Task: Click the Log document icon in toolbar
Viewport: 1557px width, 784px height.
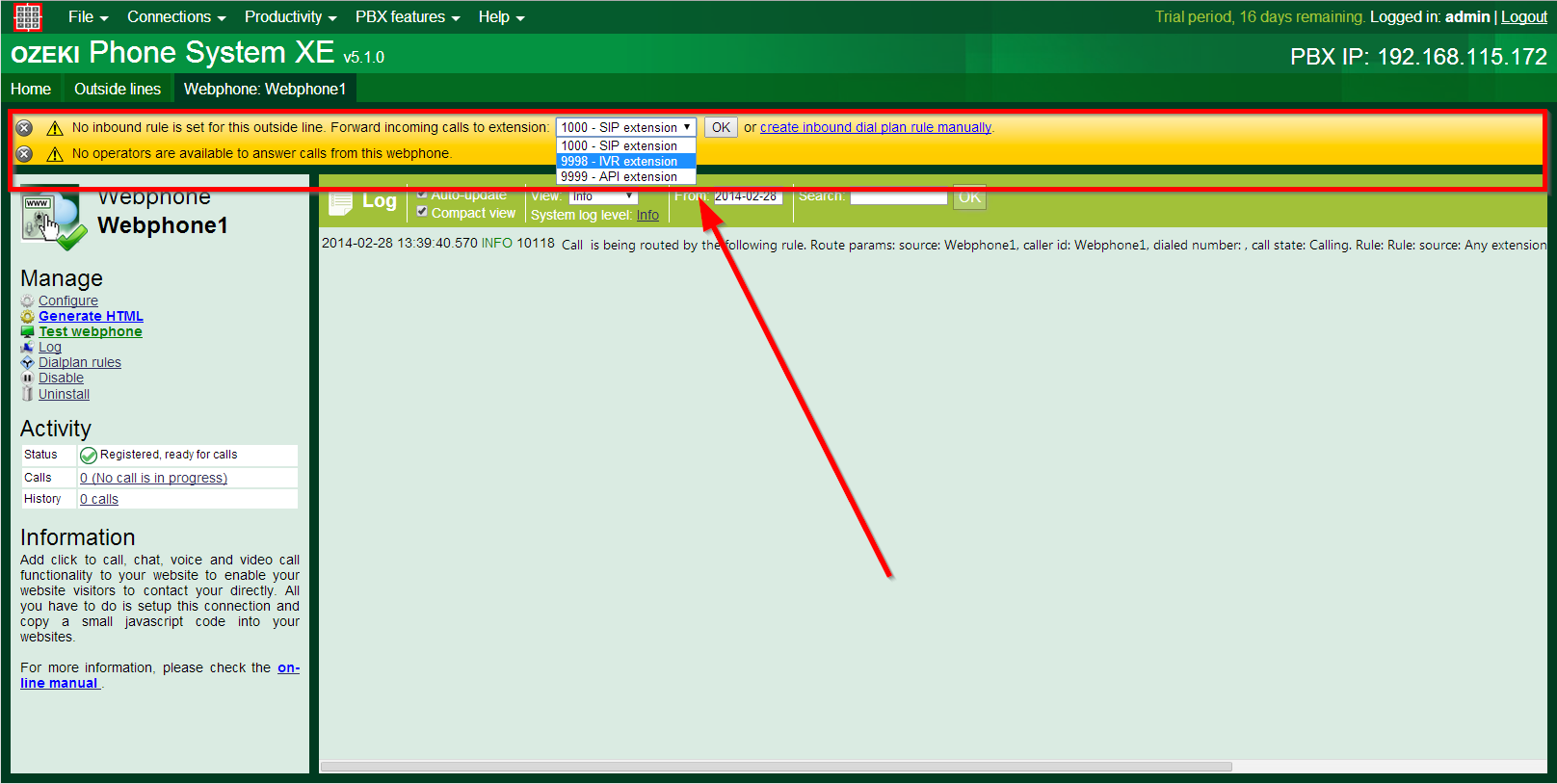Action: point(341,202)
